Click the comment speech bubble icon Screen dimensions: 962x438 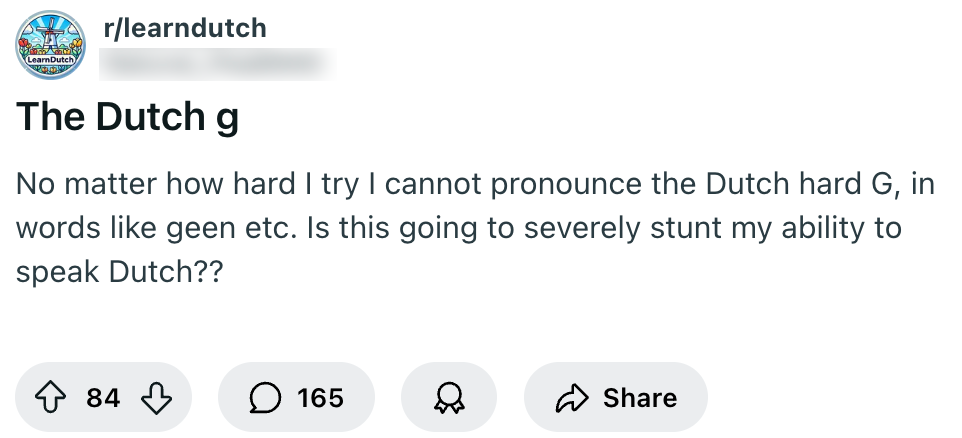click(265, 397)
